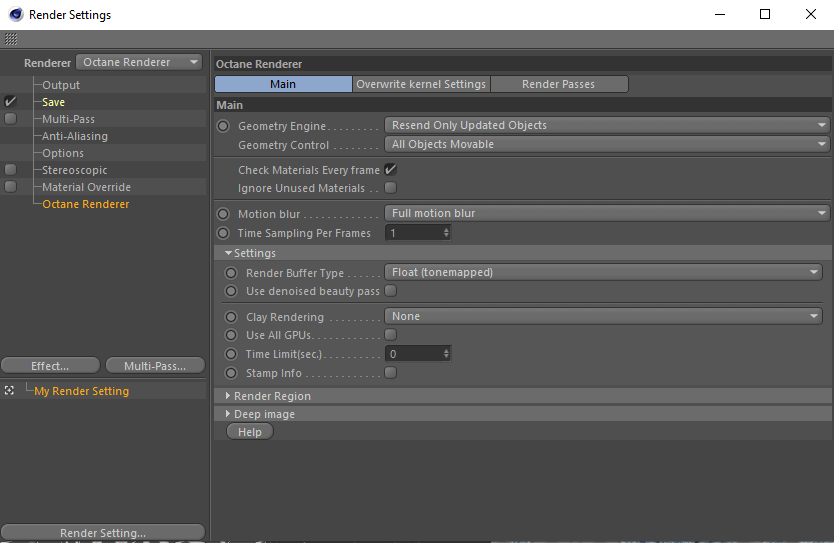Select My Render Setting preset

click(x=81, y=391)
